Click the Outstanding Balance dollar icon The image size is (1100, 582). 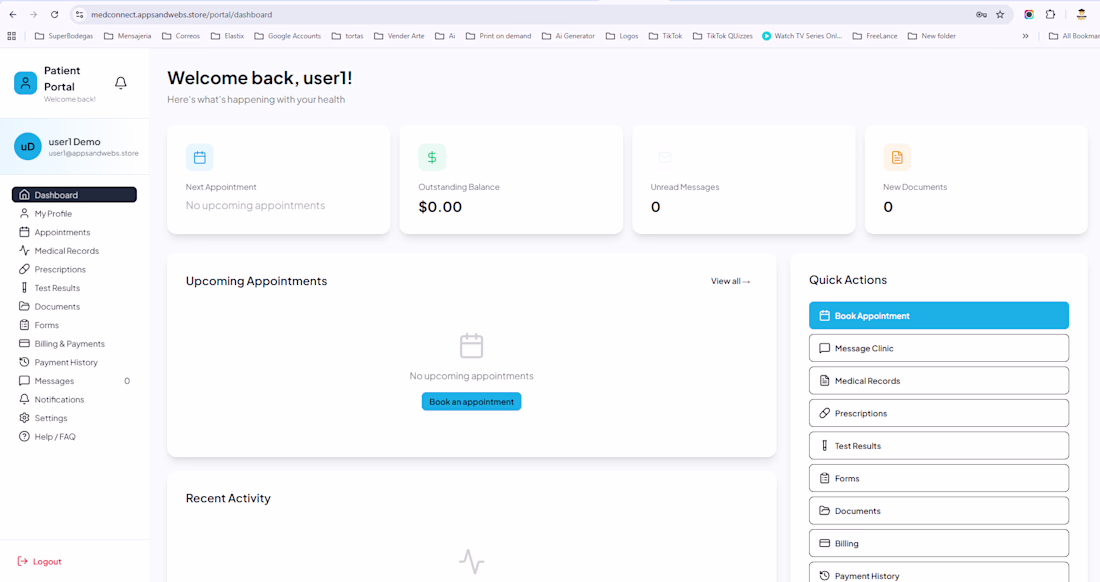click(432, 158)
